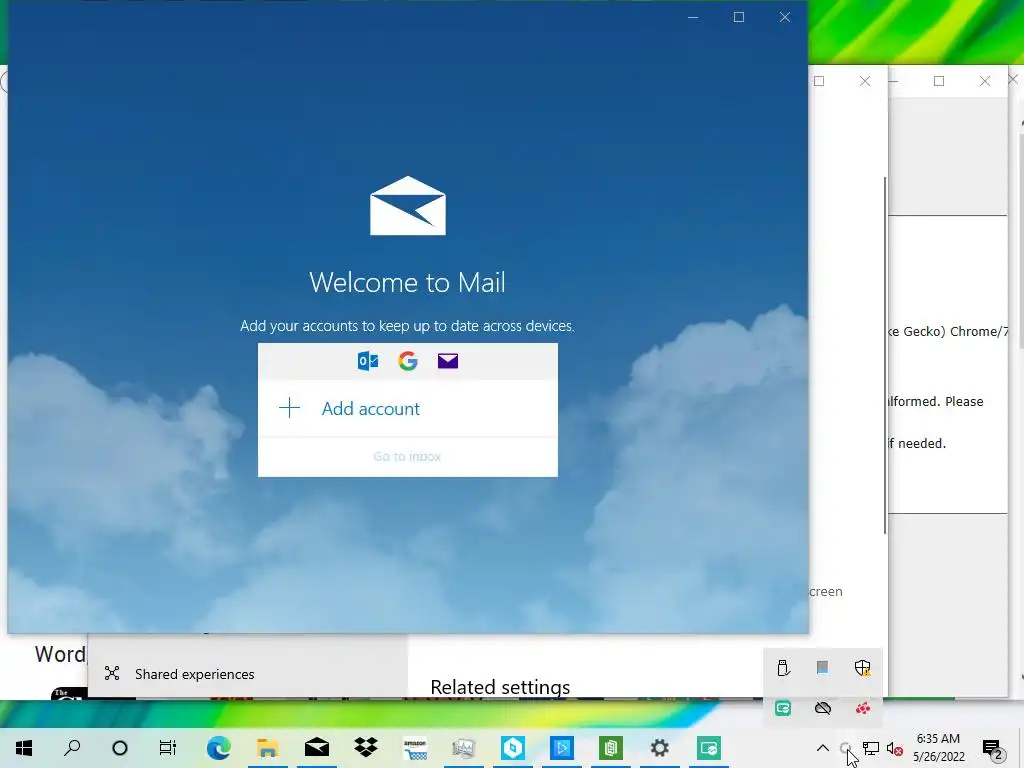Open the performance monitor taskbar icon
1024x768 pixels.
coord(464,748)
